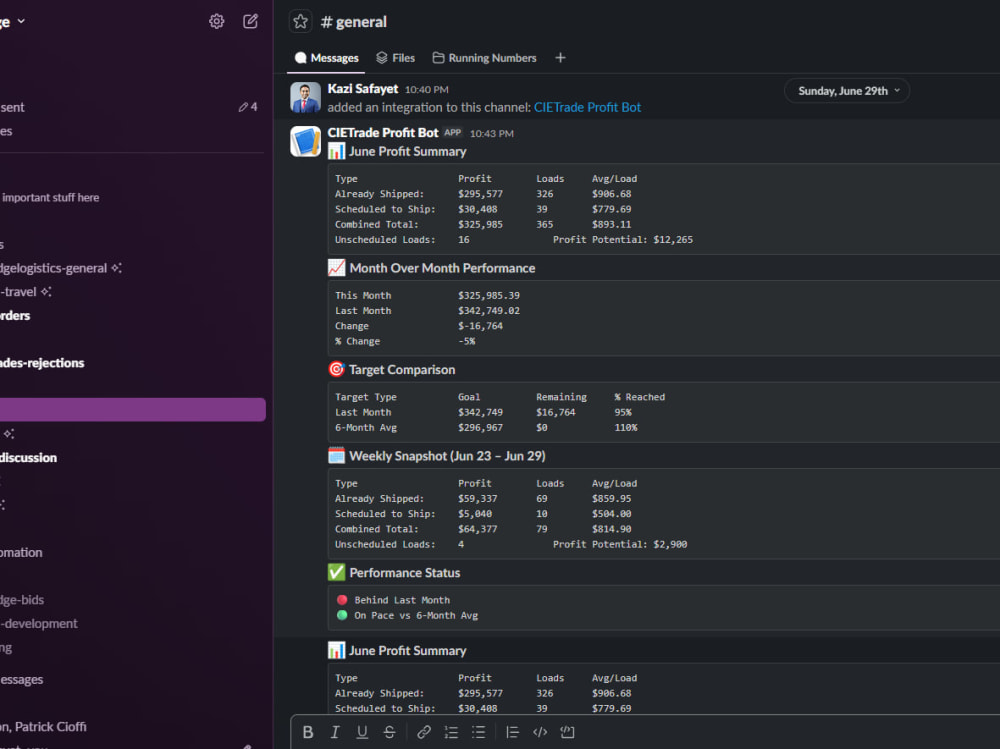
Task: Expand the workspace name dropdown chevron
Action: (x=21, y=21)
